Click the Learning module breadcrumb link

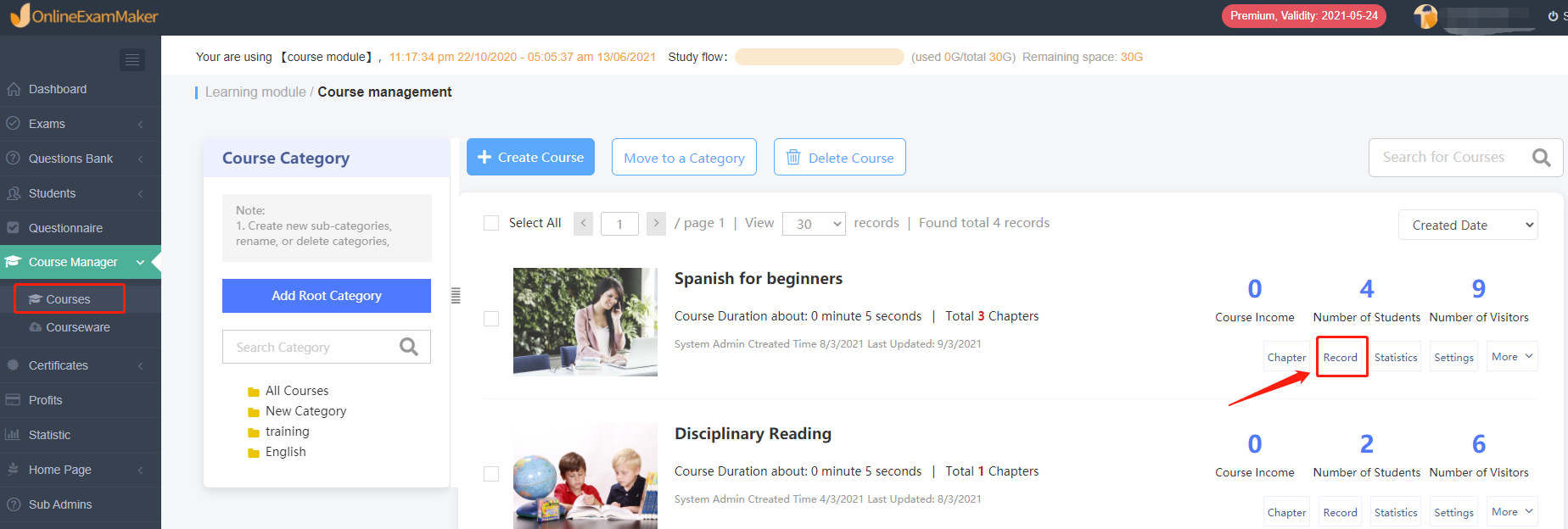[x=255, y=92]
